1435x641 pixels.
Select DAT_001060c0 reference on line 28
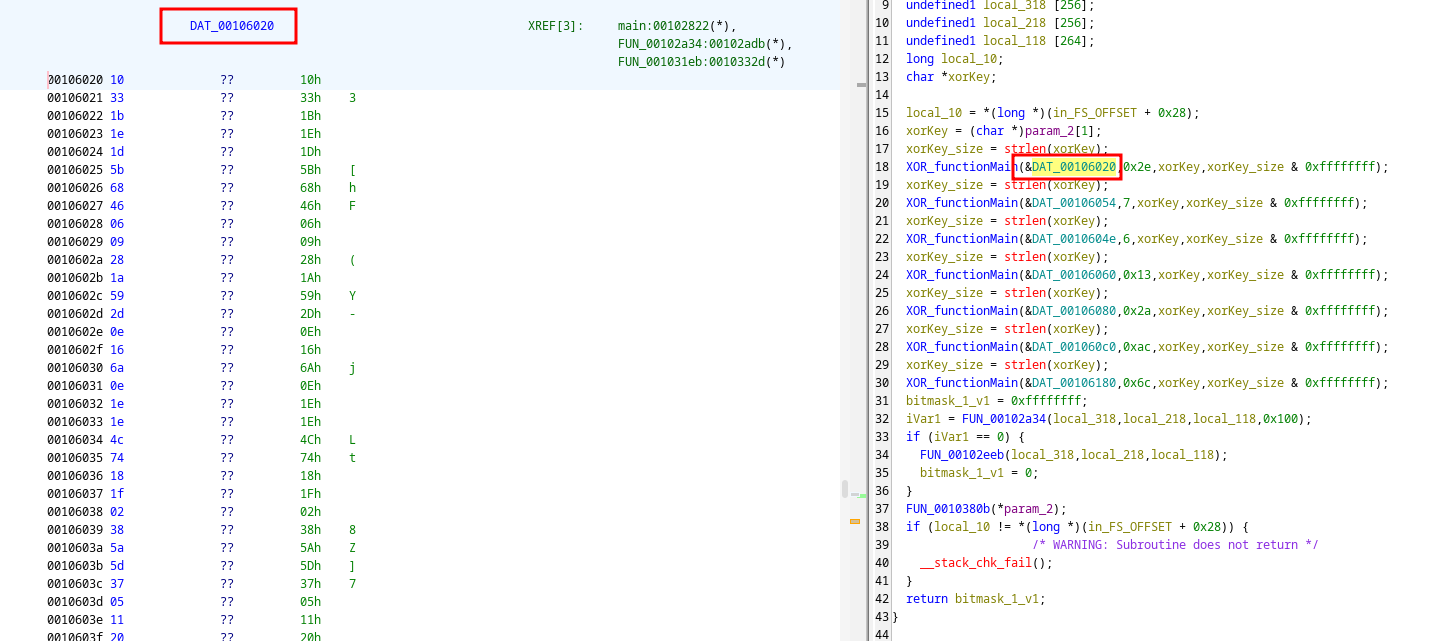coord(1073,347)
